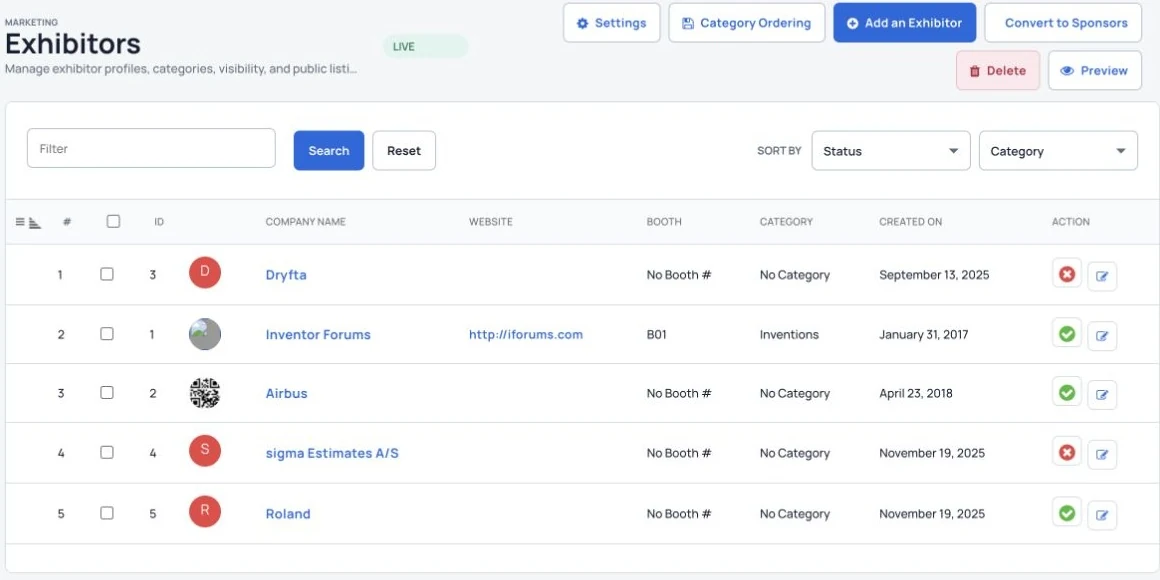Open the Dryfta company link

286,274
